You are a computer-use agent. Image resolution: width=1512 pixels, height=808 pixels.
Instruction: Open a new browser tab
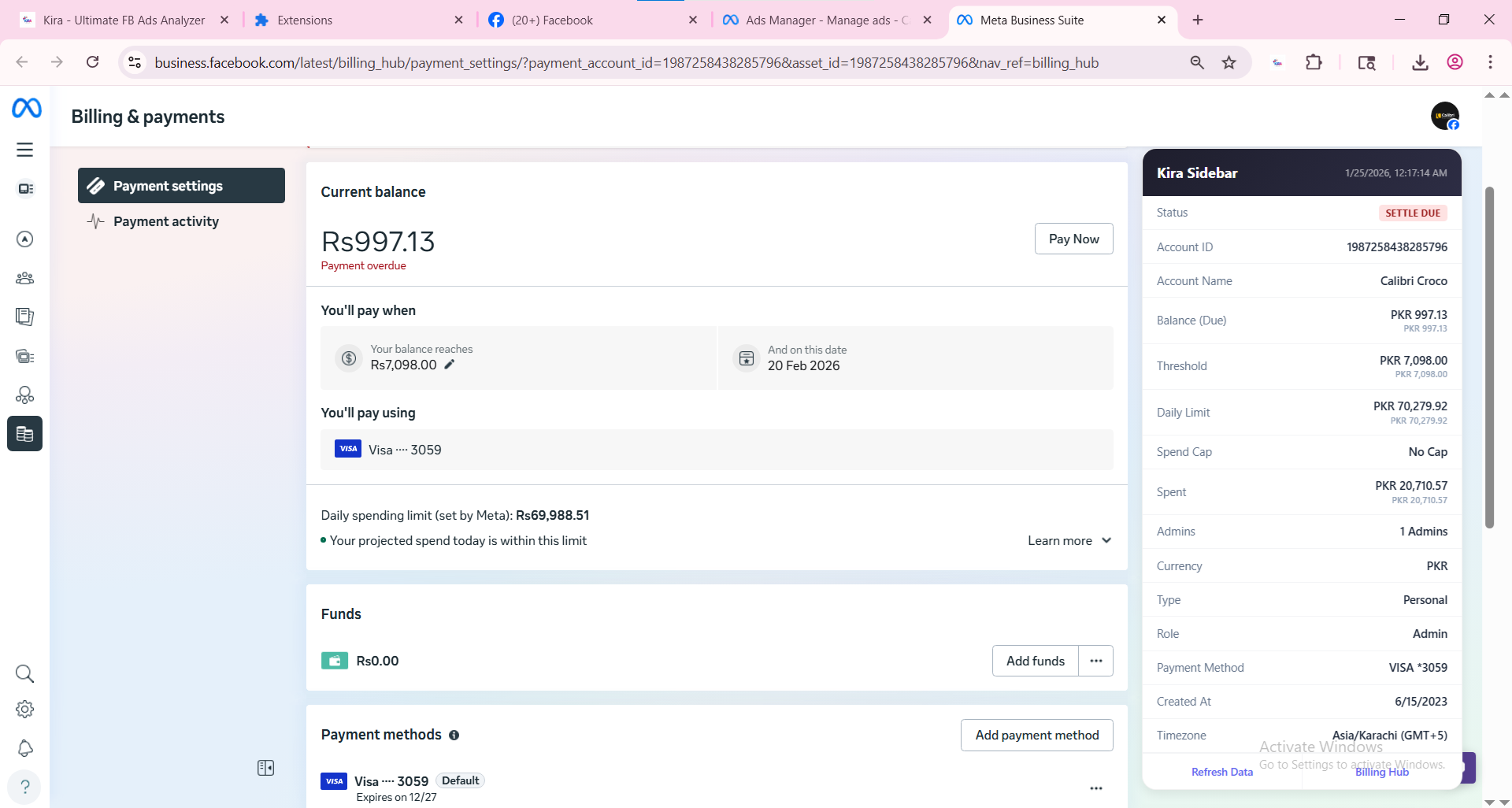pos(1198,20)
